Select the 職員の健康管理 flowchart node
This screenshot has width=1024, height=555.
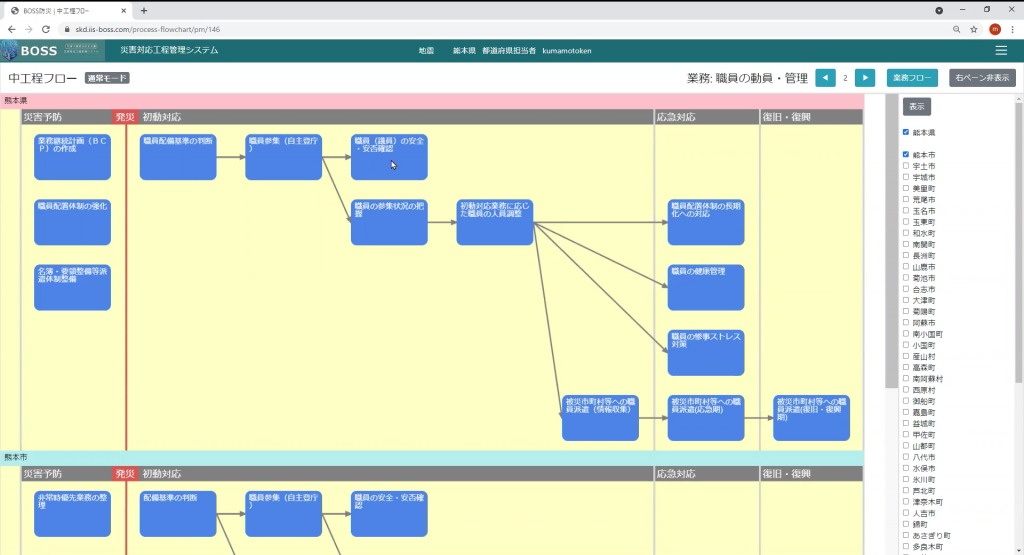[706, 287]
